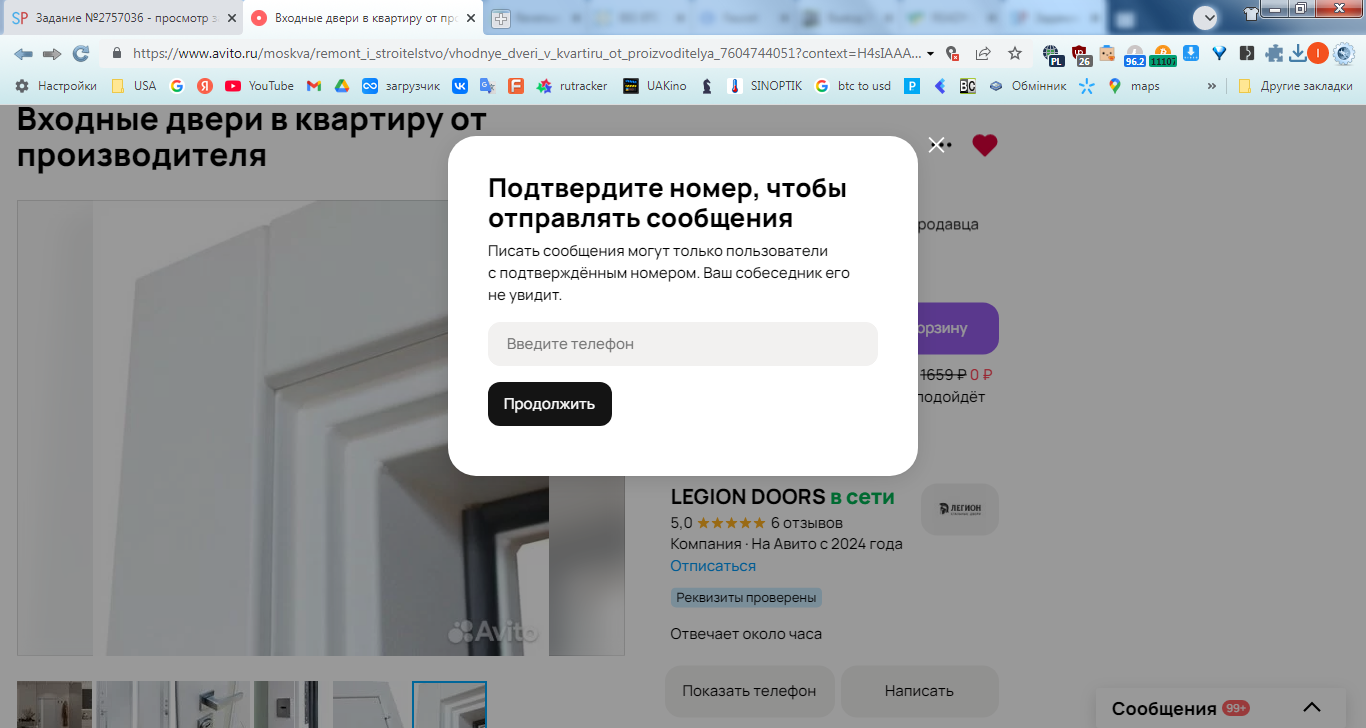The width and height of the screenshot is (1366, 728).
Task: Expand the tab search dropdown circle
Action: tap(1206, 17)
